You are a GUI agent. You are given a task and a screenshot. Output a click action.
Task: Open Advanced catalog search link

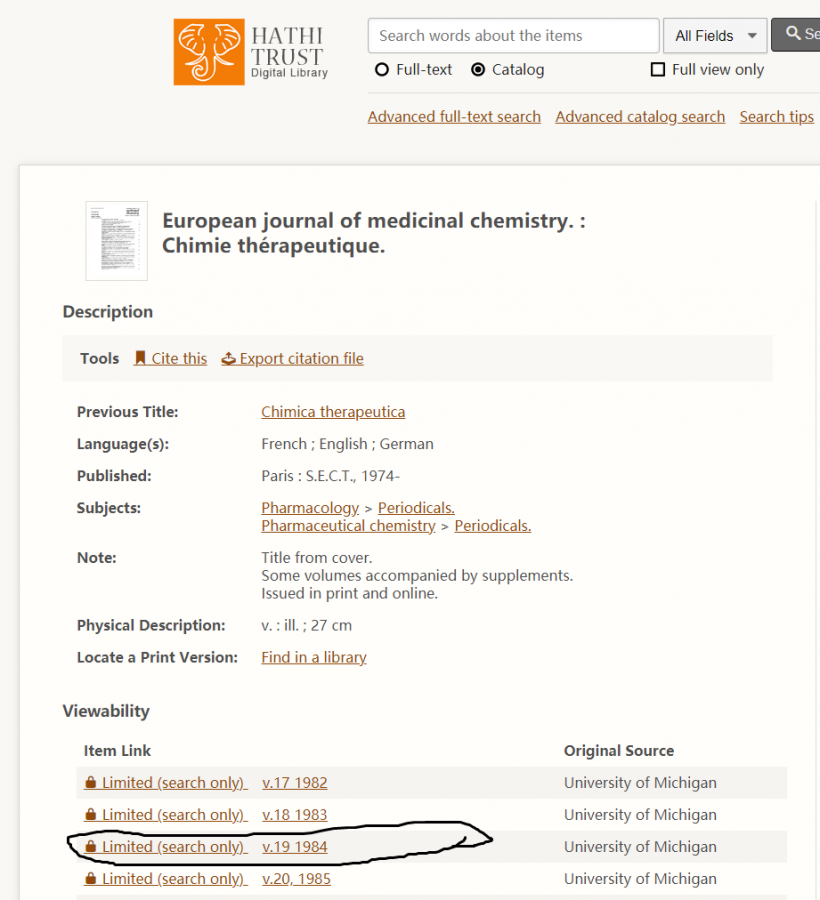tap(640, 117)
